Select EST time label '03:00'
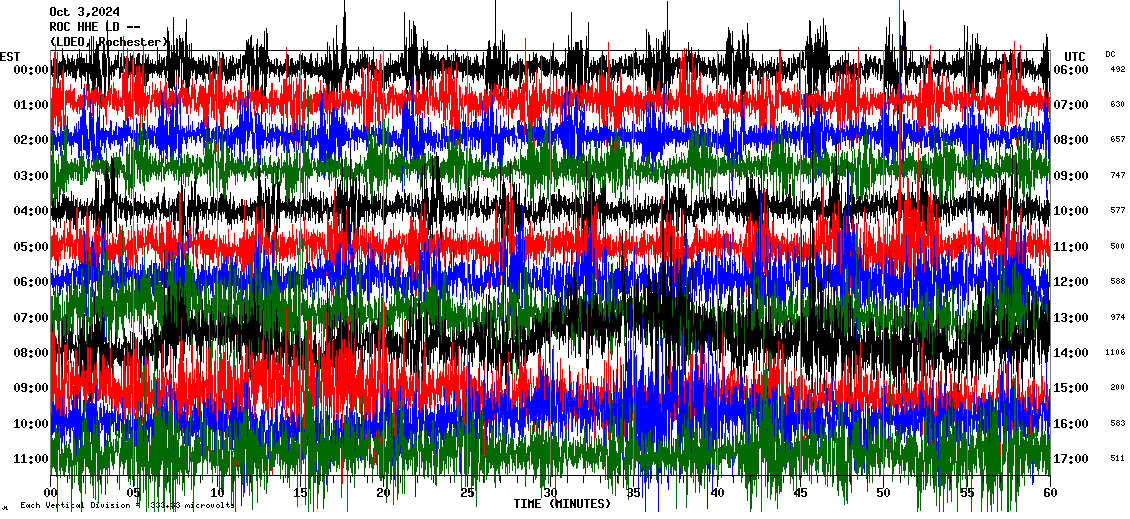This screenshot has height=519, width=1130. (x=31, y=175)
